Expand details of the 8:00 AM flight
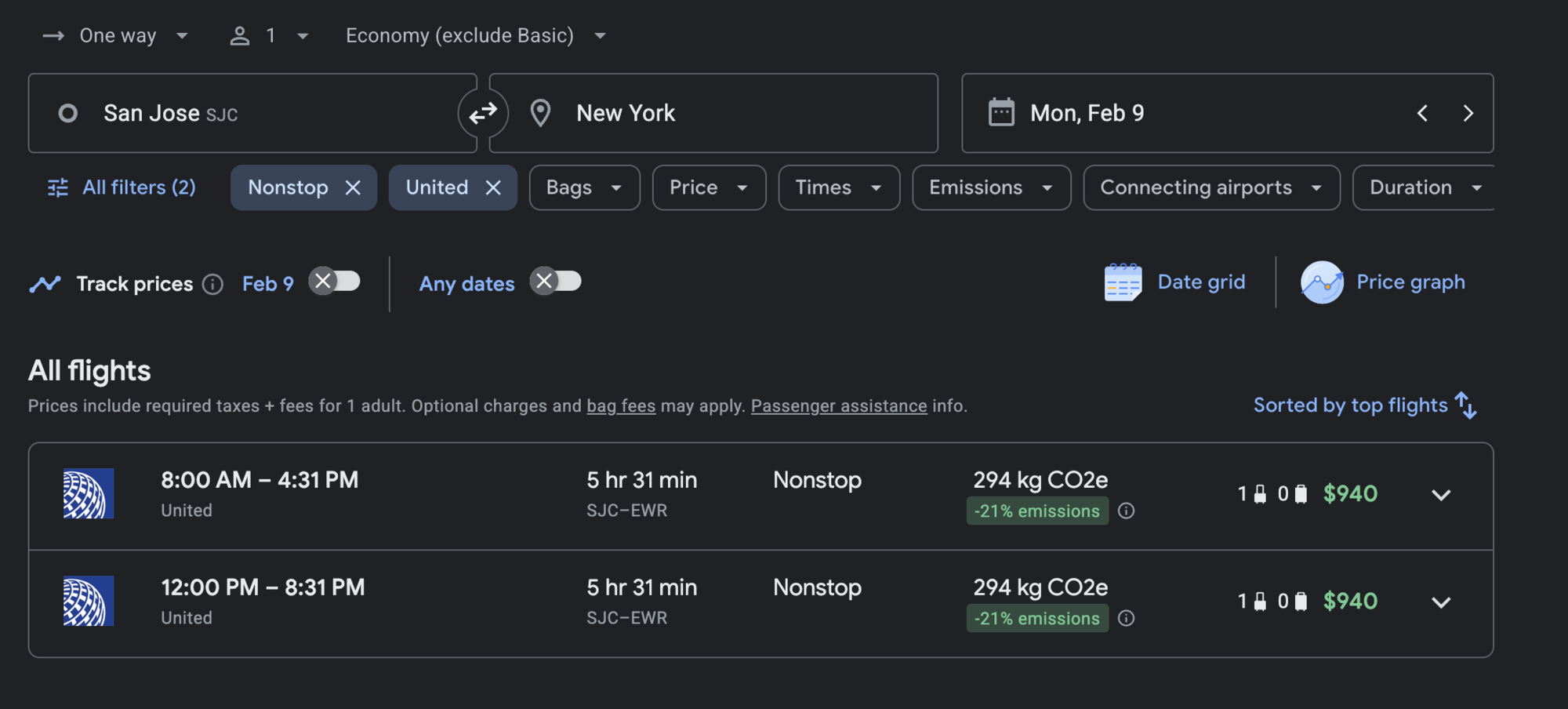The height and width of the screenshot is (709, 1568). [1441, 494]
